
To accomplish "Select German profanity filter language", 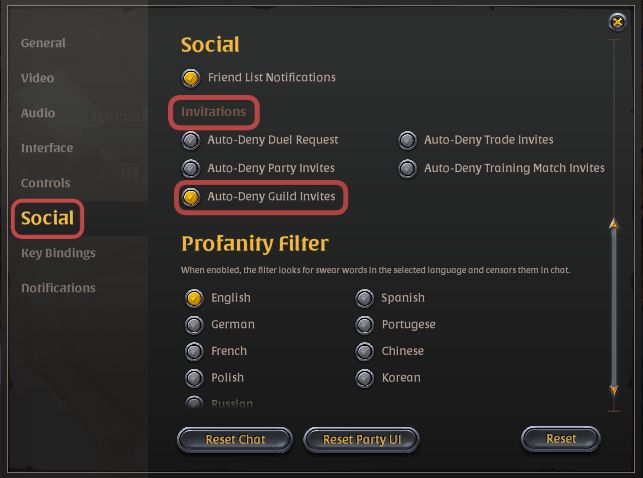I will pos(194,325).
